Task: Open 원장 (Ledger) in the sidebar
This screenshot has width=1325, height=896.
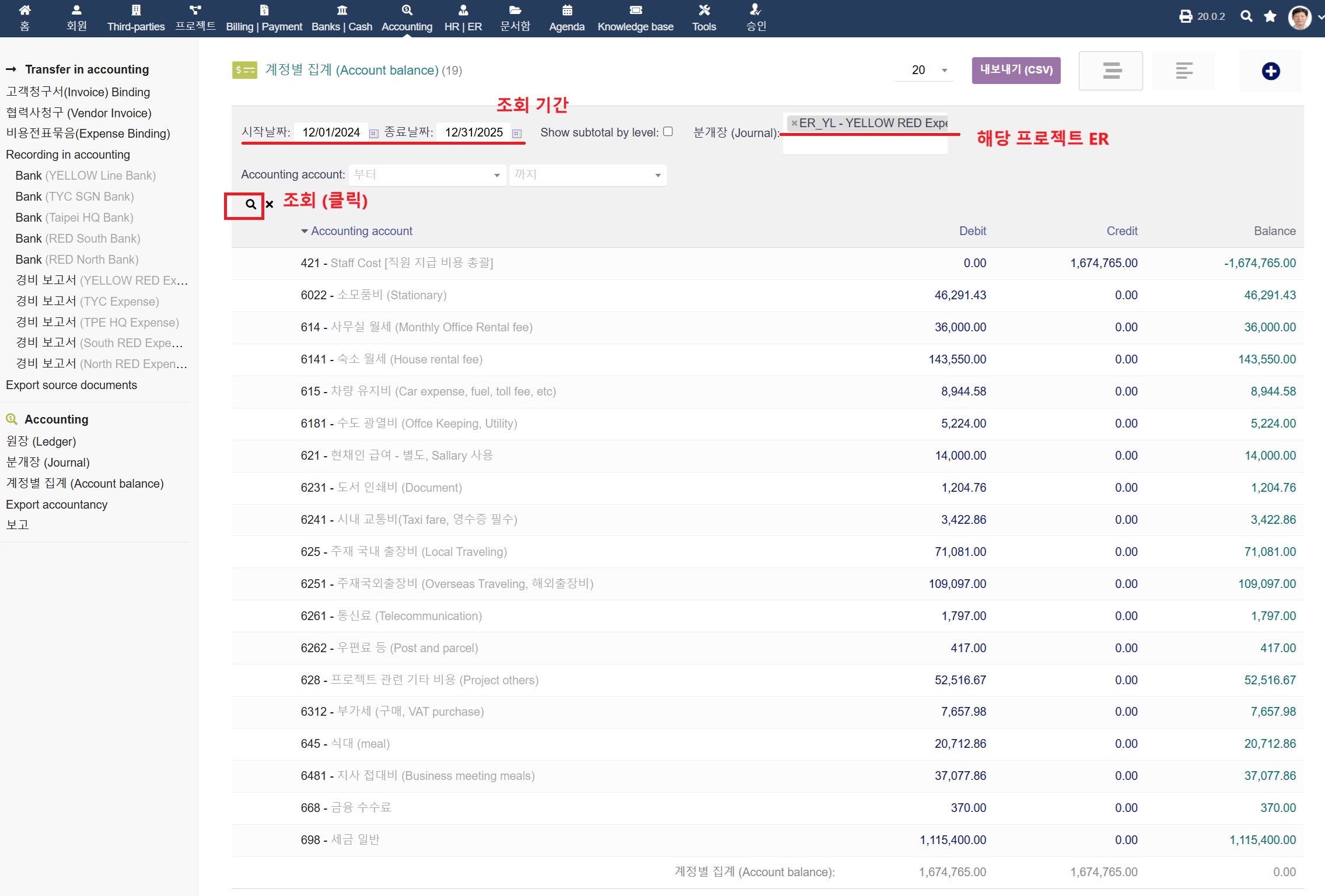Action: [x=41, y=442]
